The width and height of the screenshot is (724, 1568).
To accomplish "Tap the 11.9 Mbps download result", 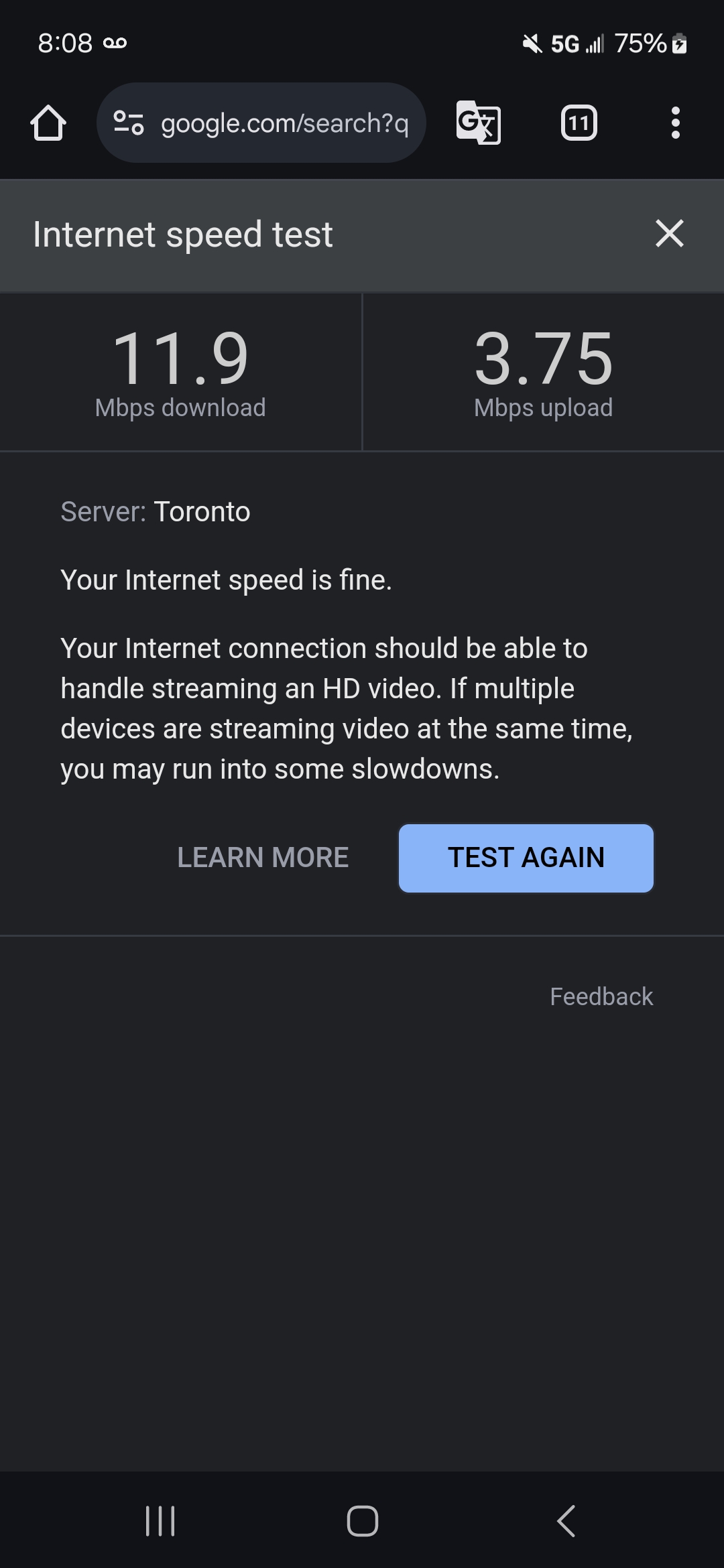I will (x=180, y=373).
